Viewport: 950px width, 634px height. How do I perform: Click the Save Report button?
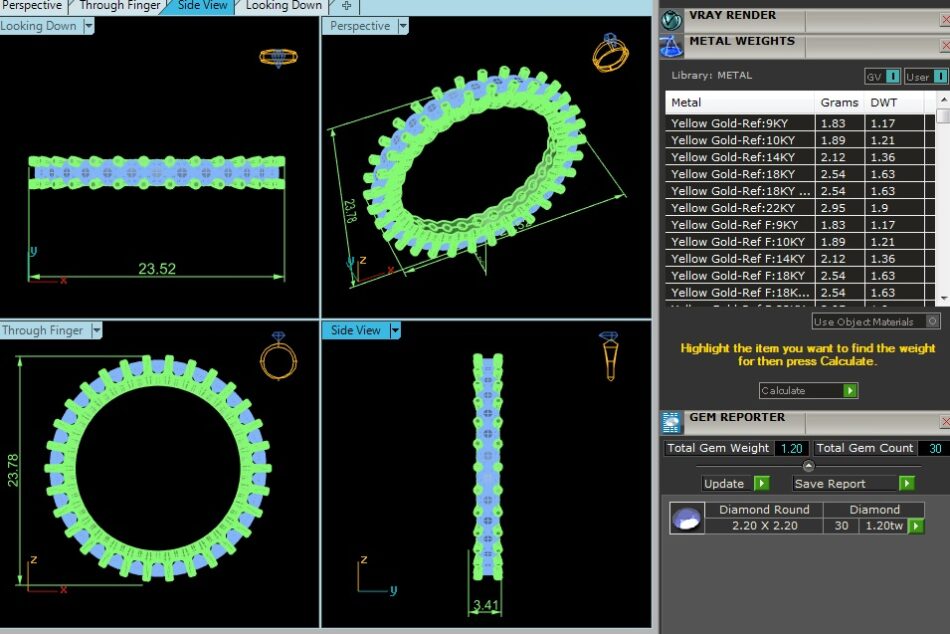pos(854,483)
